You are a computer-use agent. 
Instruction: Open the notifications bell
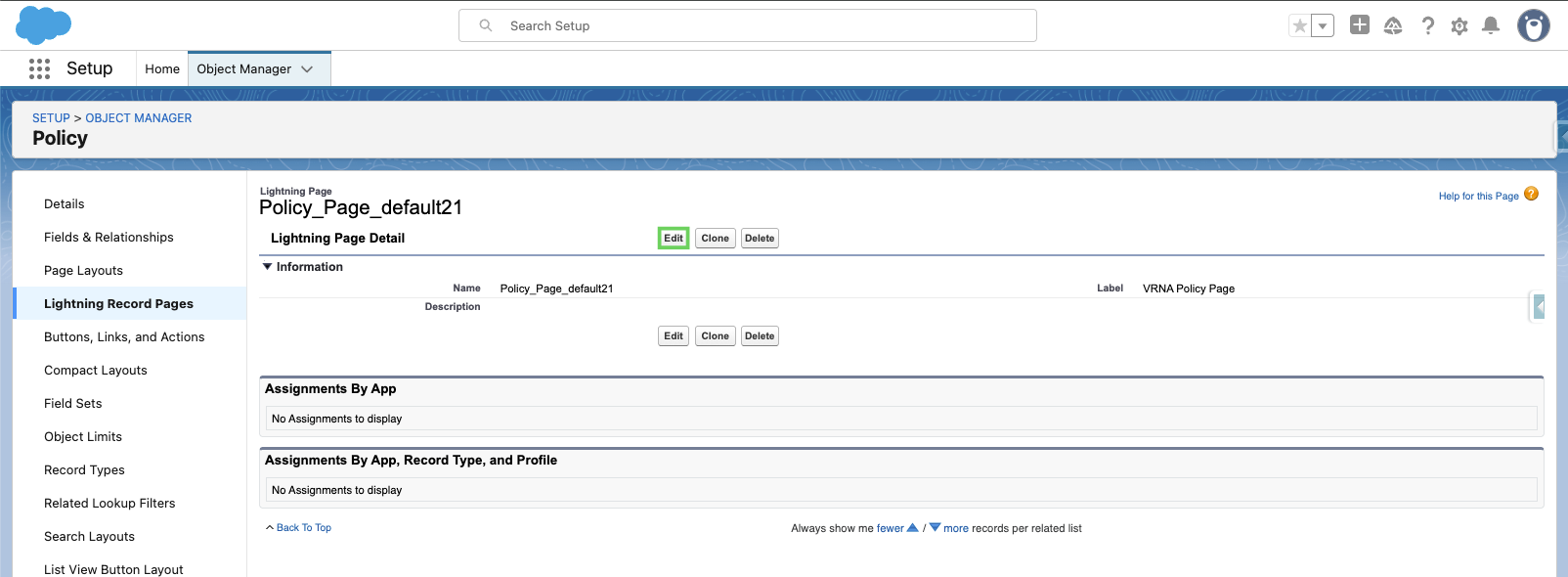click(x=1491, y=26)
